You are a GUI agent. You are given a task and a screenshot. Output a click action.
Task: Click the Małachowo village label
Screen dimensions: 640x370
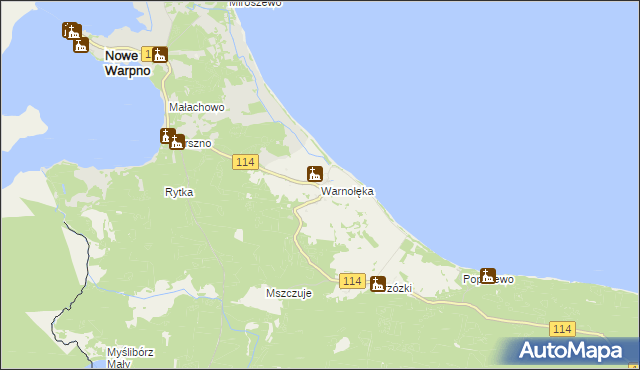pos(197,107)
